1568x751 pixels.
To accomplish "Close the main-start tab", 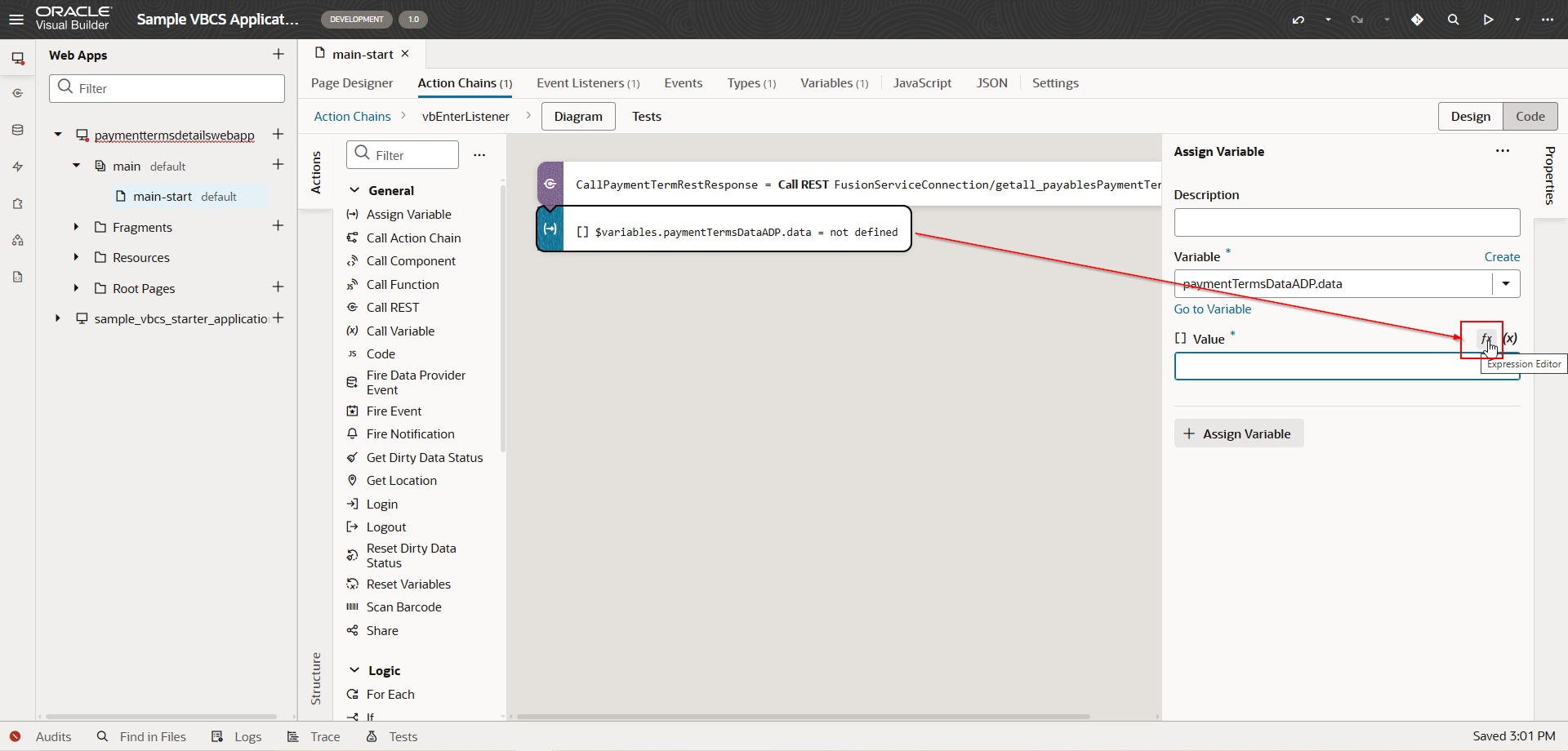I will [x=405, y=54].
